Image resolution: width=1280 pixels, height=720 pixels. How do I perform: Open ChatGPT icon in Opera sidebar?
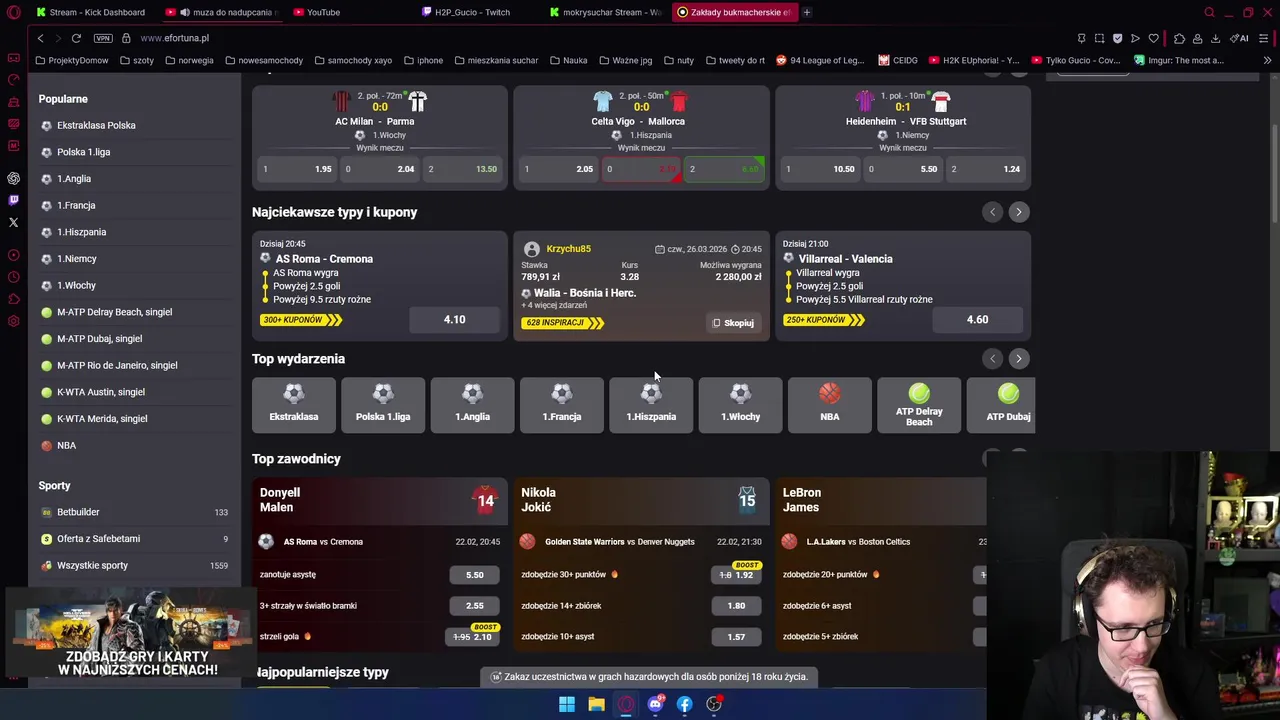click(13, 178)
